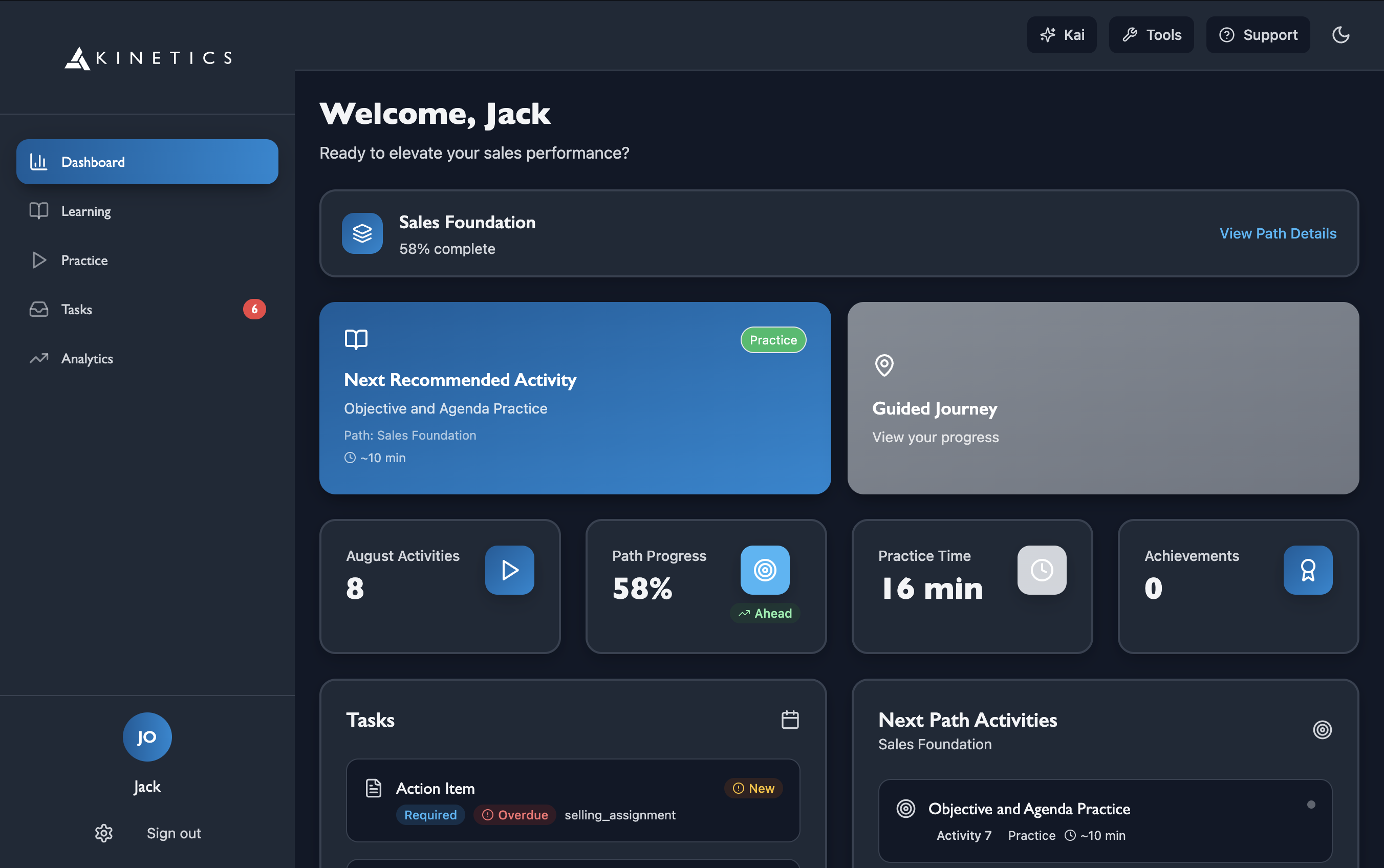Viewport: 1384px width, 868px height.
Task: Open Learning in the sidebar
Action: click(x=147, y=211)
